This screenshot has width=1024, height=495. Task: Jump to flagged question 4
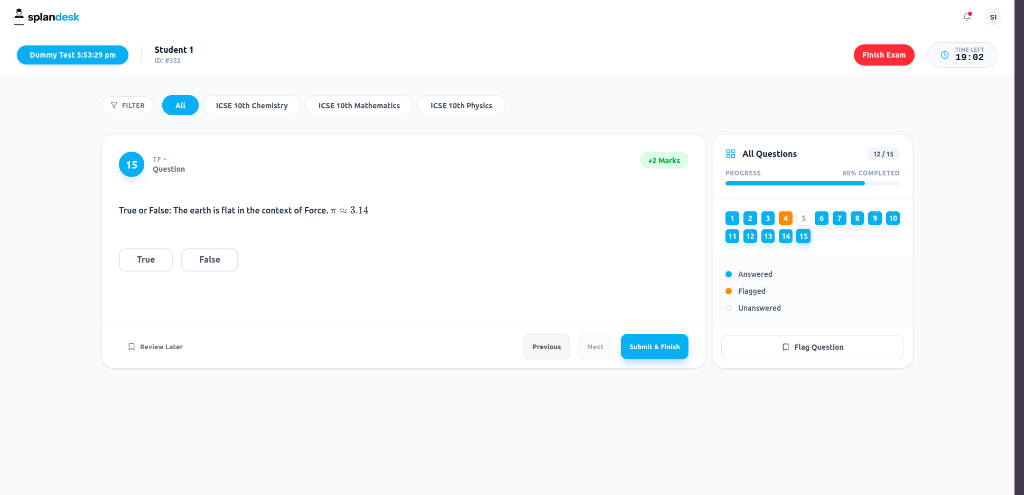click(x=786, y=219)
